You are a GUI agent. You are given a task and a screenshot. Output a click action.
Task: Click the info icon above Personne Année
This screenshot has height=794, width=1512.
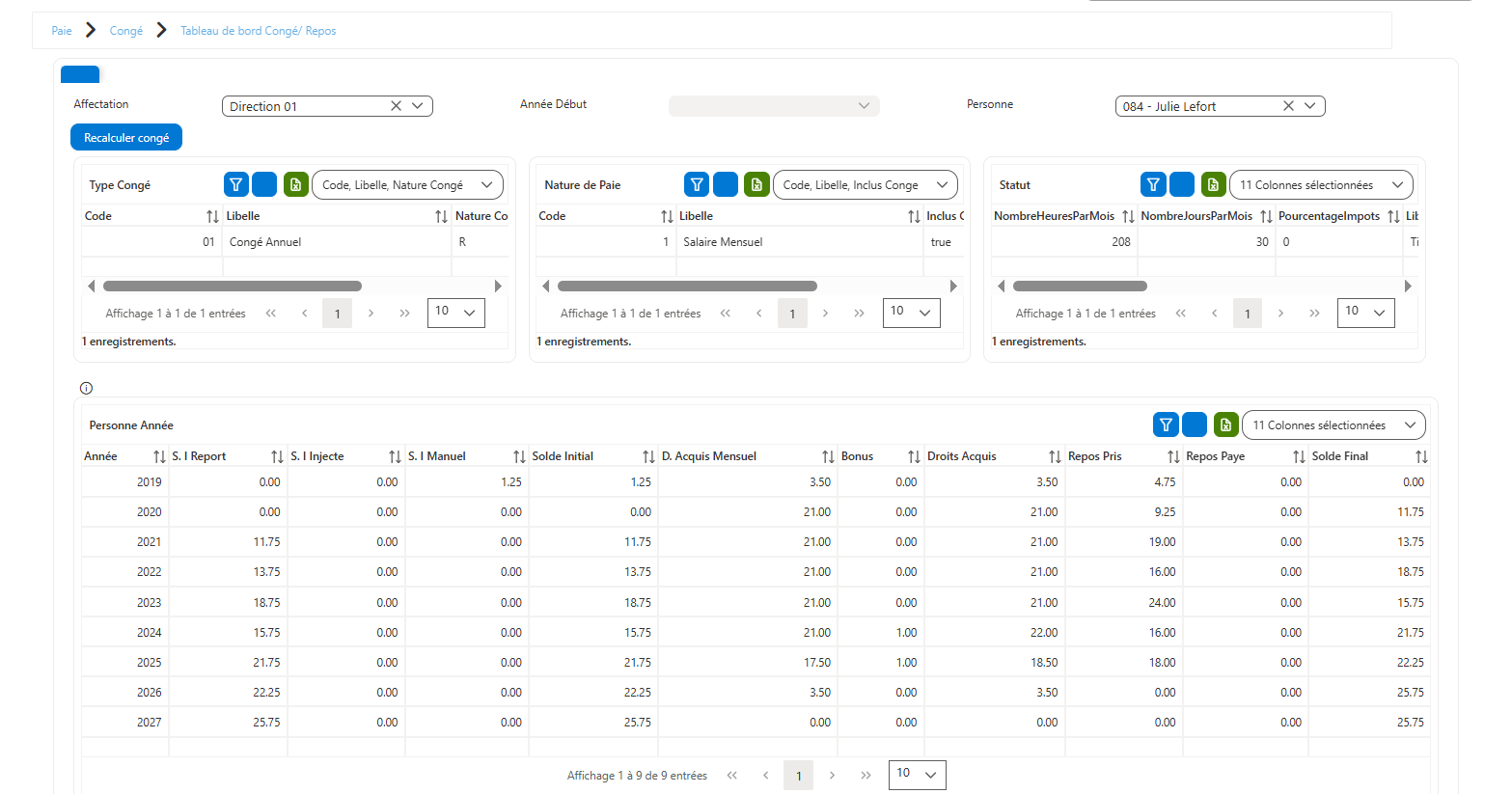pos(86,388)
